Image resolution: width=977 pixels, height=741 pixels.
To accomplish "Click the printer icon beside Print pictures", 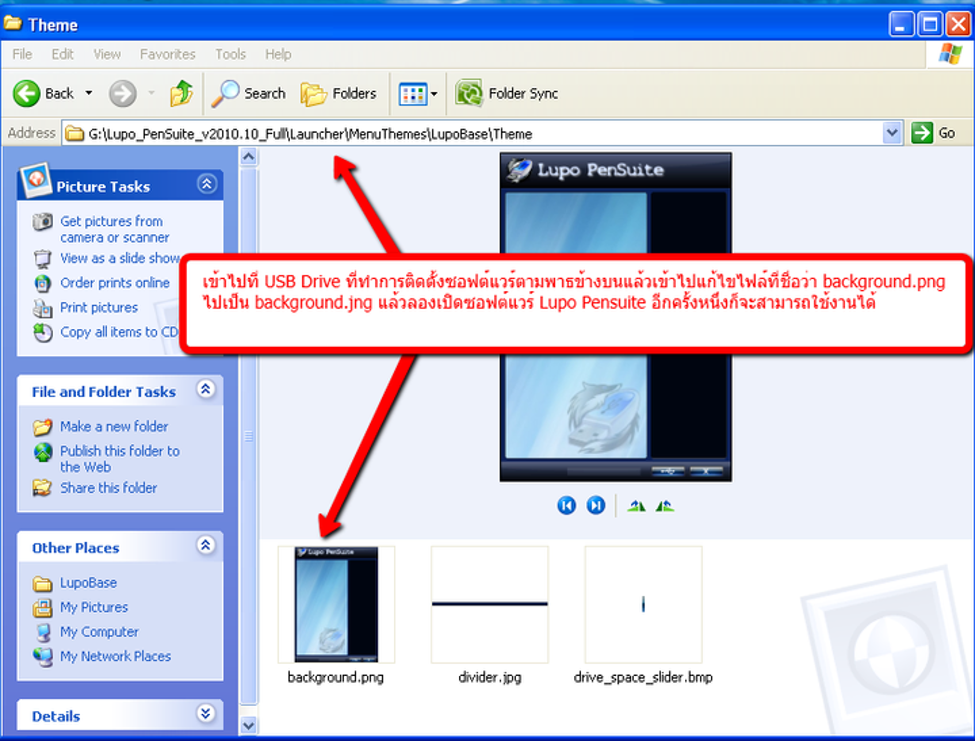I will click(x=42, y=308).
